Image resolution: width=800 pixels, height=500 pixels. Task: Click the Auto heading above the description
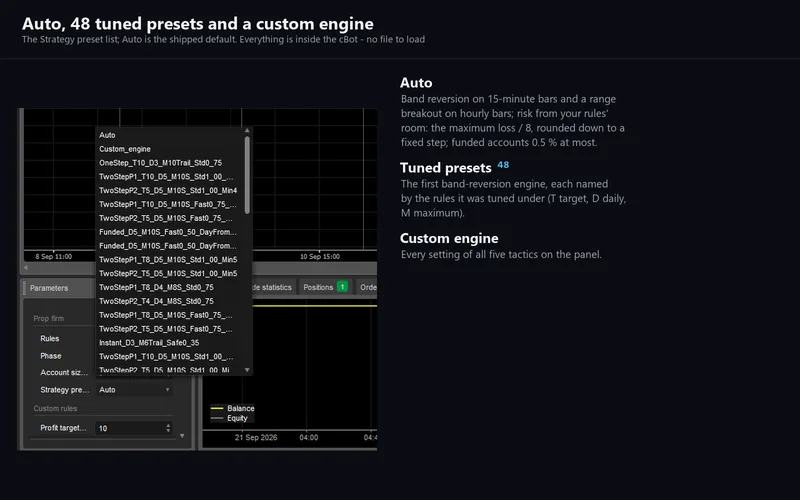416,83
